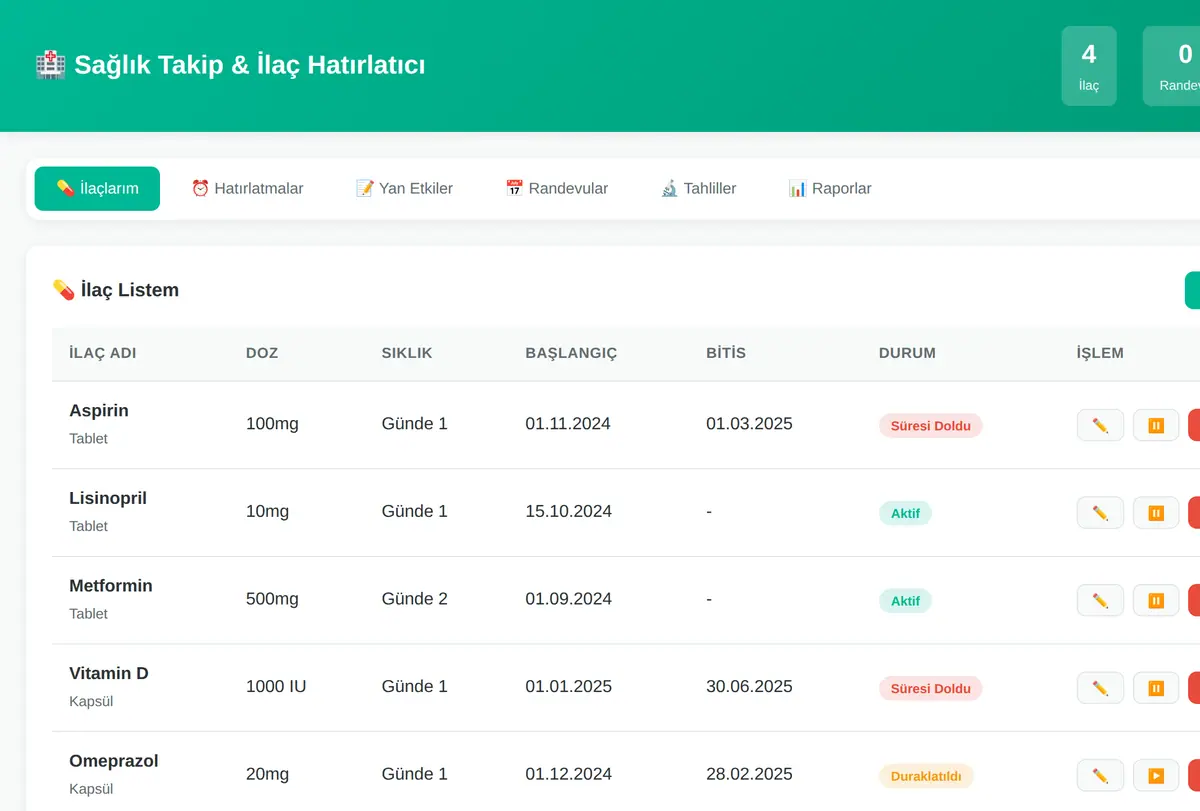Image resolution: width=1200 pixels, height=811 pixels.
Task: Open the Yan Etkiler tab
Action: [x=404, y=188]
